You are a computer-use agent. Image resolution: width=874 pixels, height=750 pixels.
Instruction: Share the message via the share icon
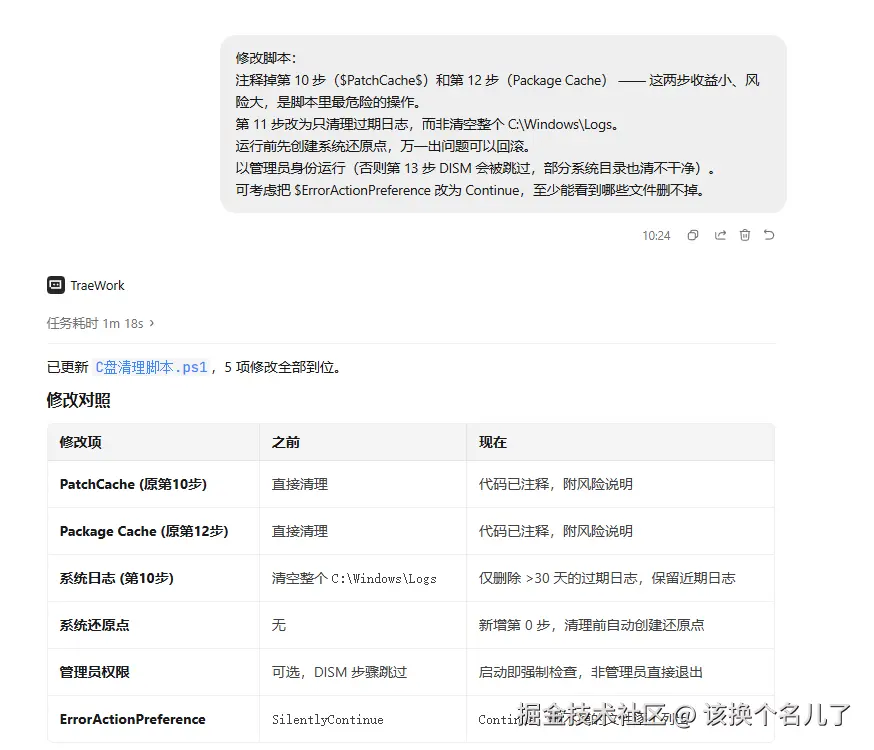720,235
